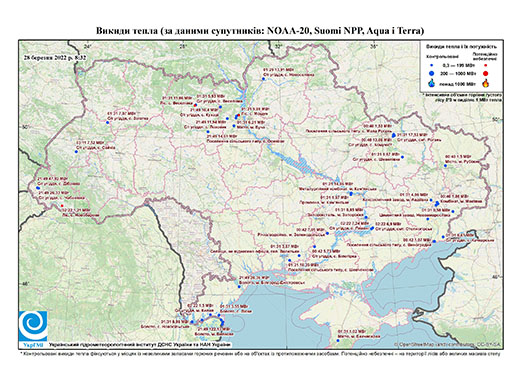520x368 pixels.
Task: Click the 200 — 1000 МВт legend label
Action: pos(458,73)
